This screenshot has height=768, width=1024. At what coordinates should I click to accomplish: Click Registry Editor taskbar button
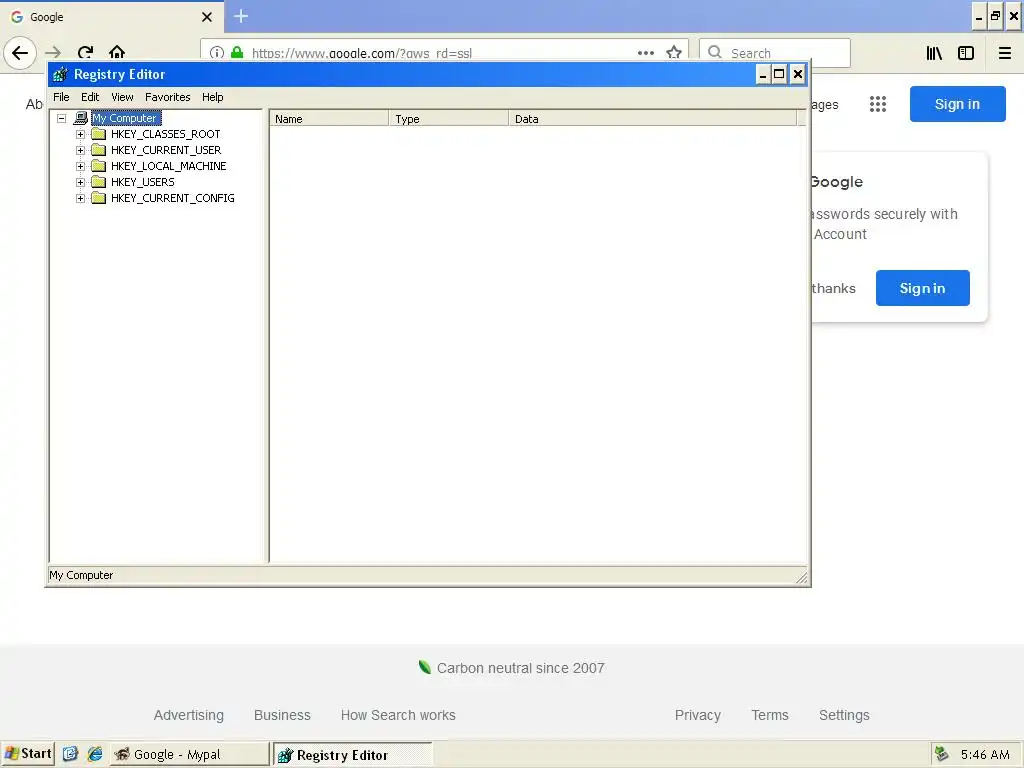pyautogui.click(x=353, y=755)
